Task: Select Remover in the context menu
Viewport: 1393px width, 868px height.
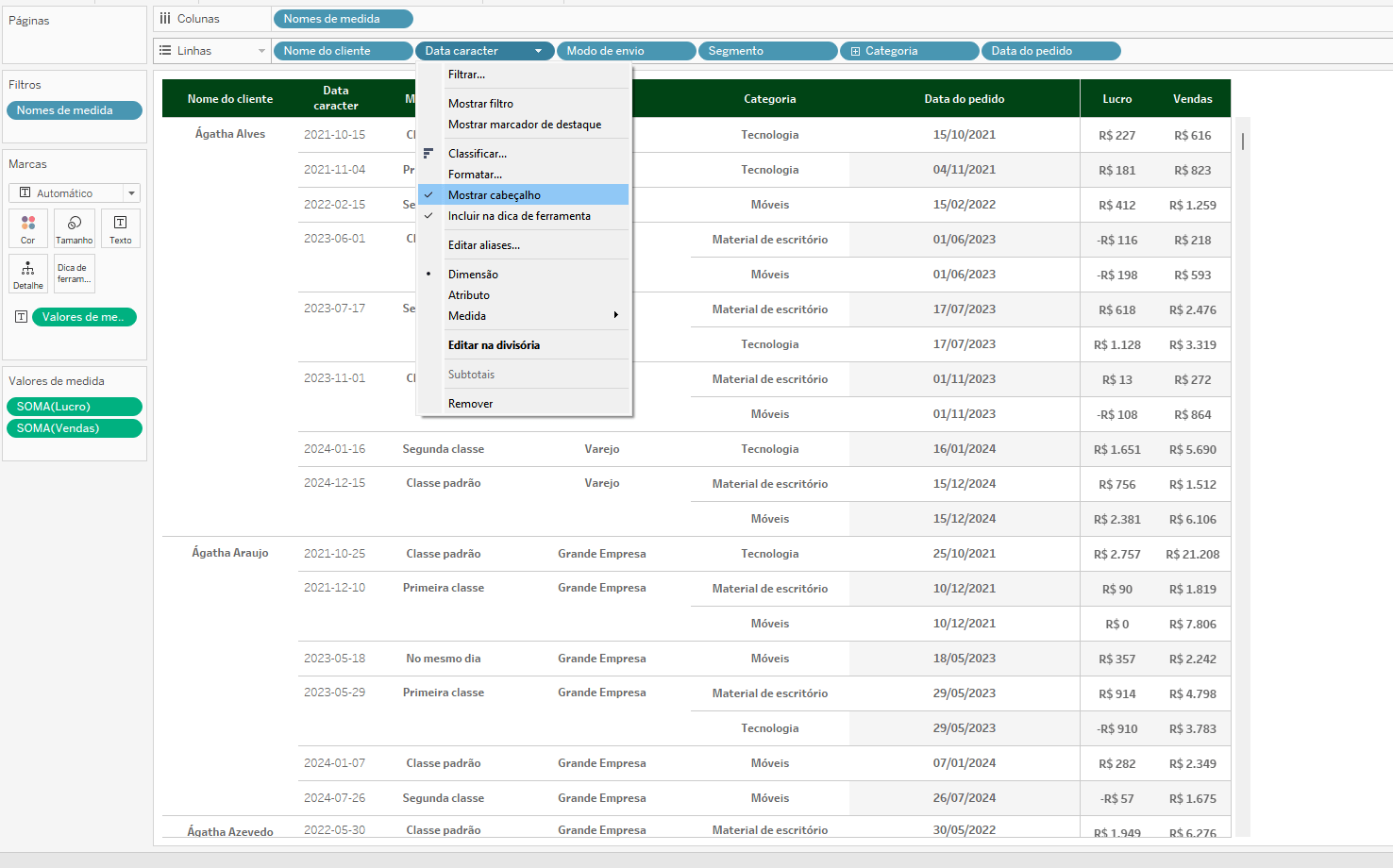Action: tap(470, 404)
